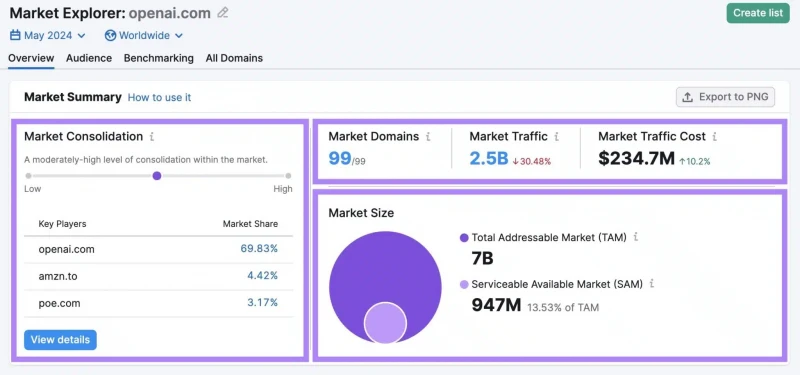
Task: Select the openai.com key player row
Action: [x=158, y=249]
